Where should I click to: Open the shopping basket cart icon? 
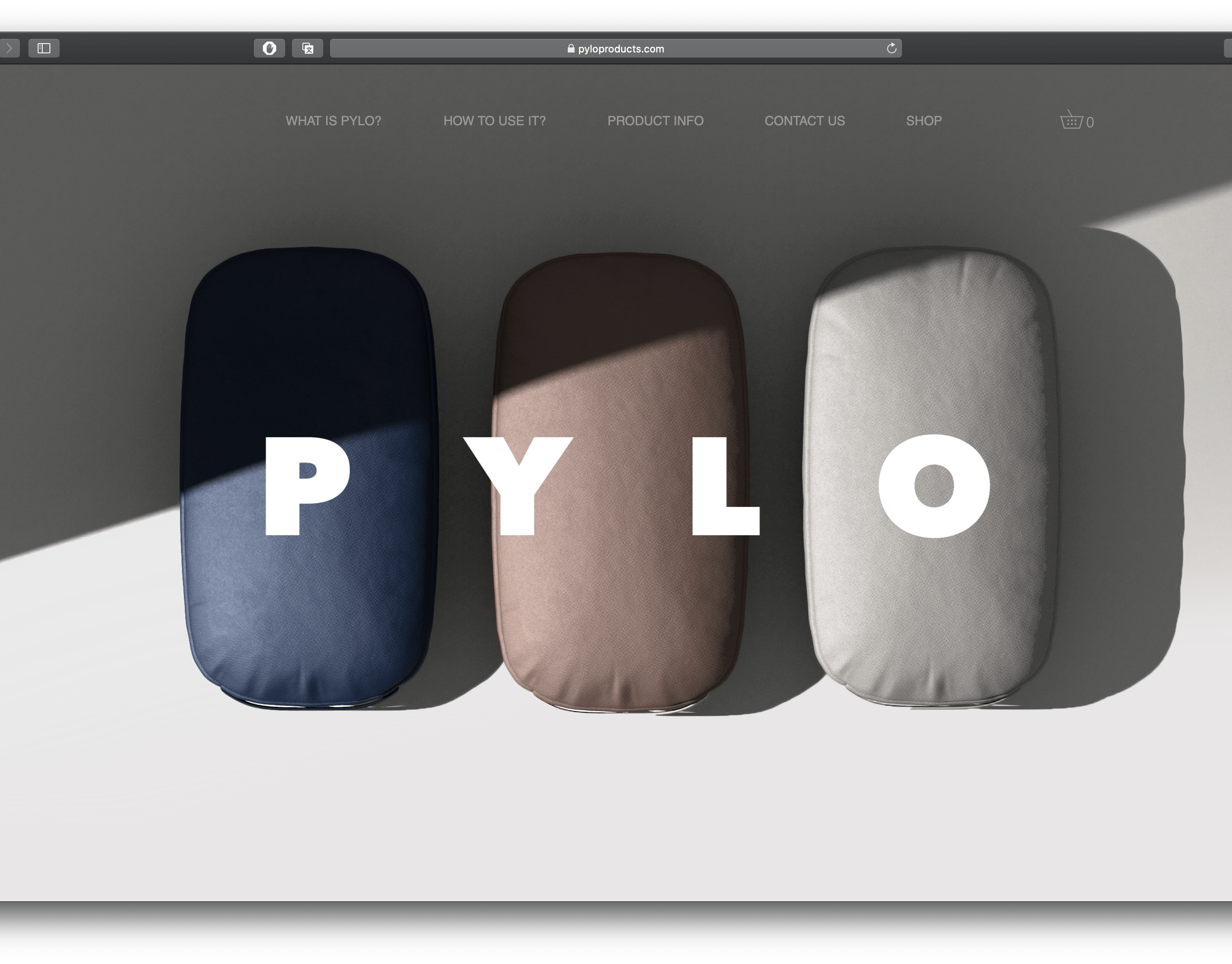pyautogui.click(x=1071, y=120)
